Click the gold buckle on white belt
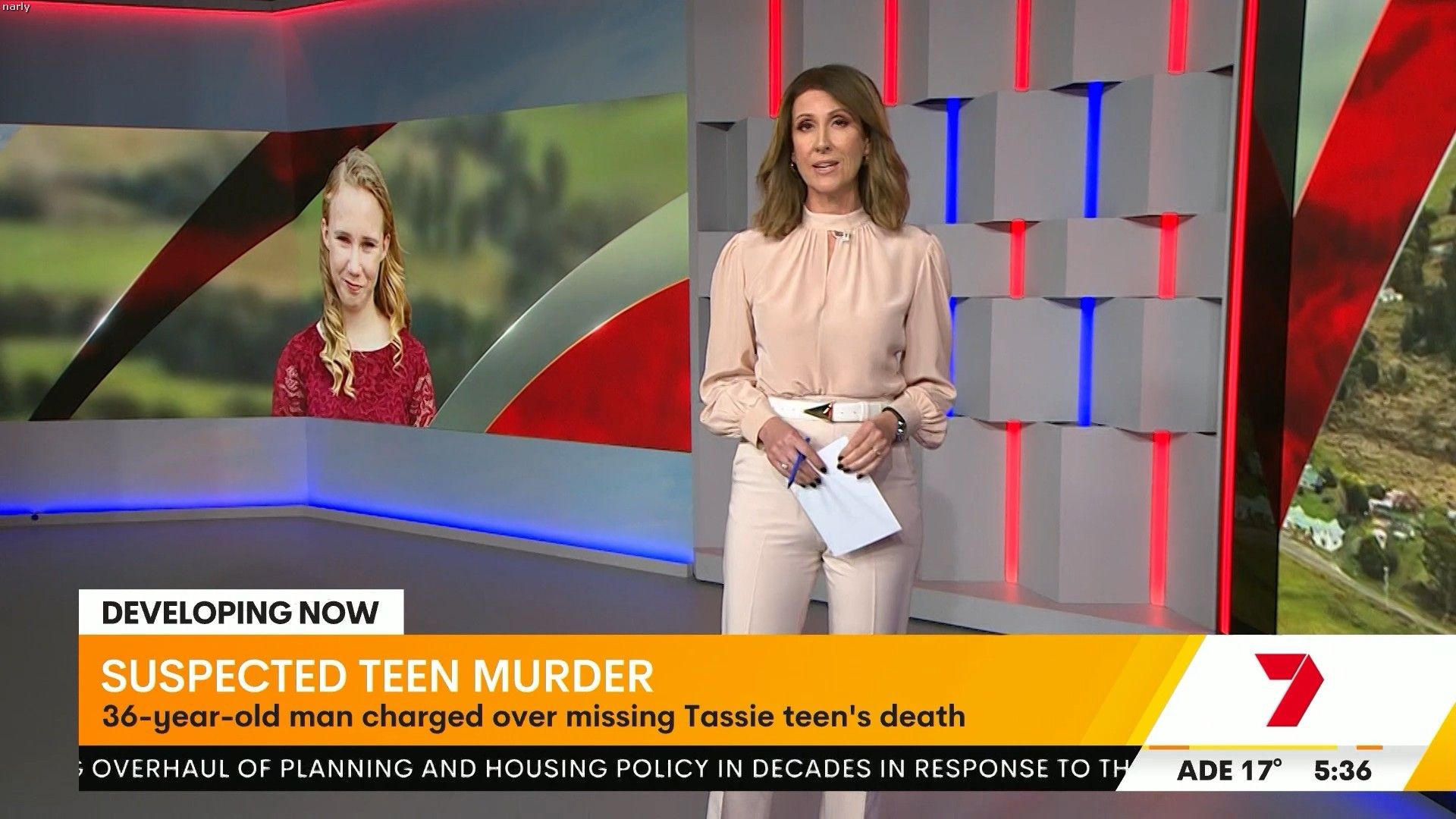Screen dimensions: 1456x819 (819, 413)
